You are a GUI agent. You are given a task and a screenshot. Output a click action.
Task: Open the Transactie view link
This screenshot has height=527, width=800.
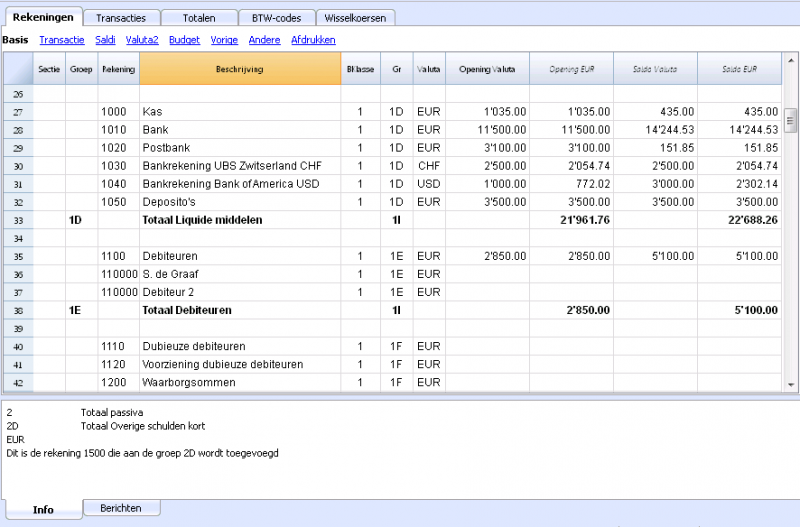(62, 40)
